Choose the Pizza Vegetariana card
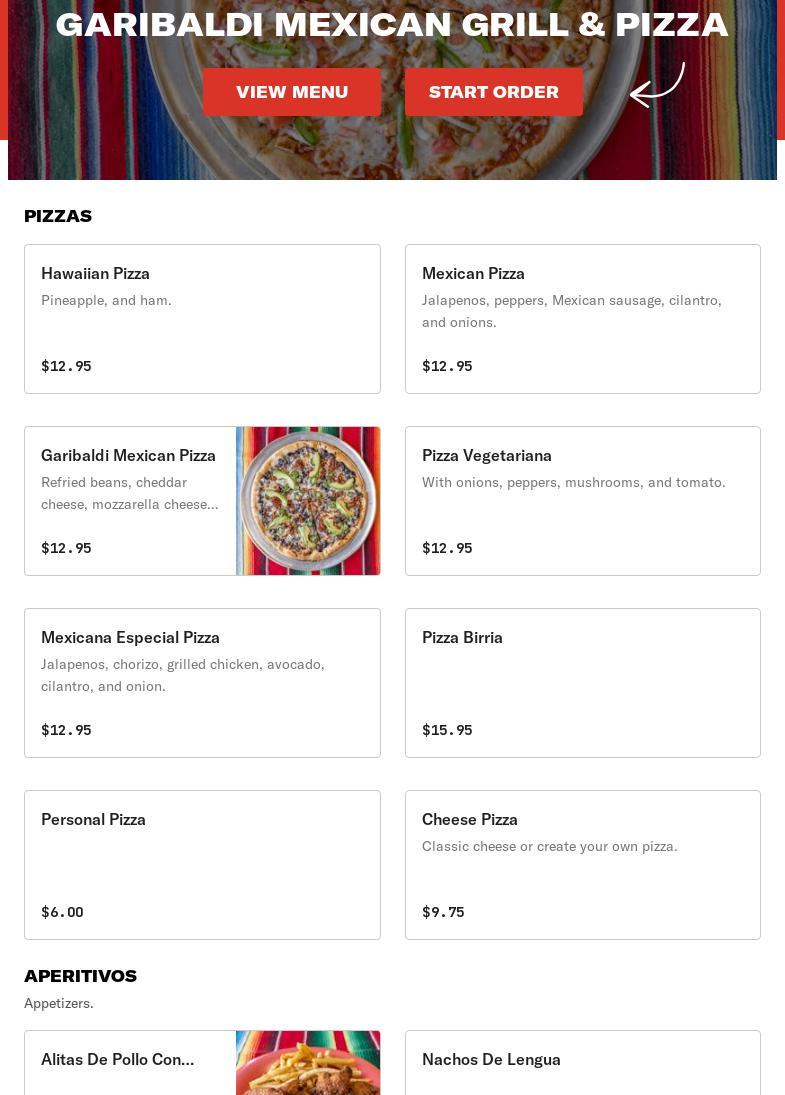785x1095 pixels. click(x=582, y=501)
